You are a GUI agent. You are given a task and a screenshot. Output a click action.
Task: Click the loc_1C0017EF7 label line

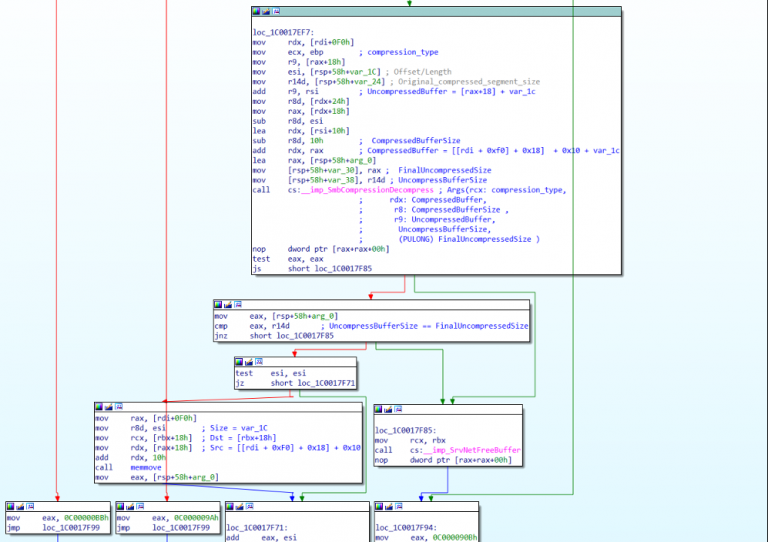[285, 33]
